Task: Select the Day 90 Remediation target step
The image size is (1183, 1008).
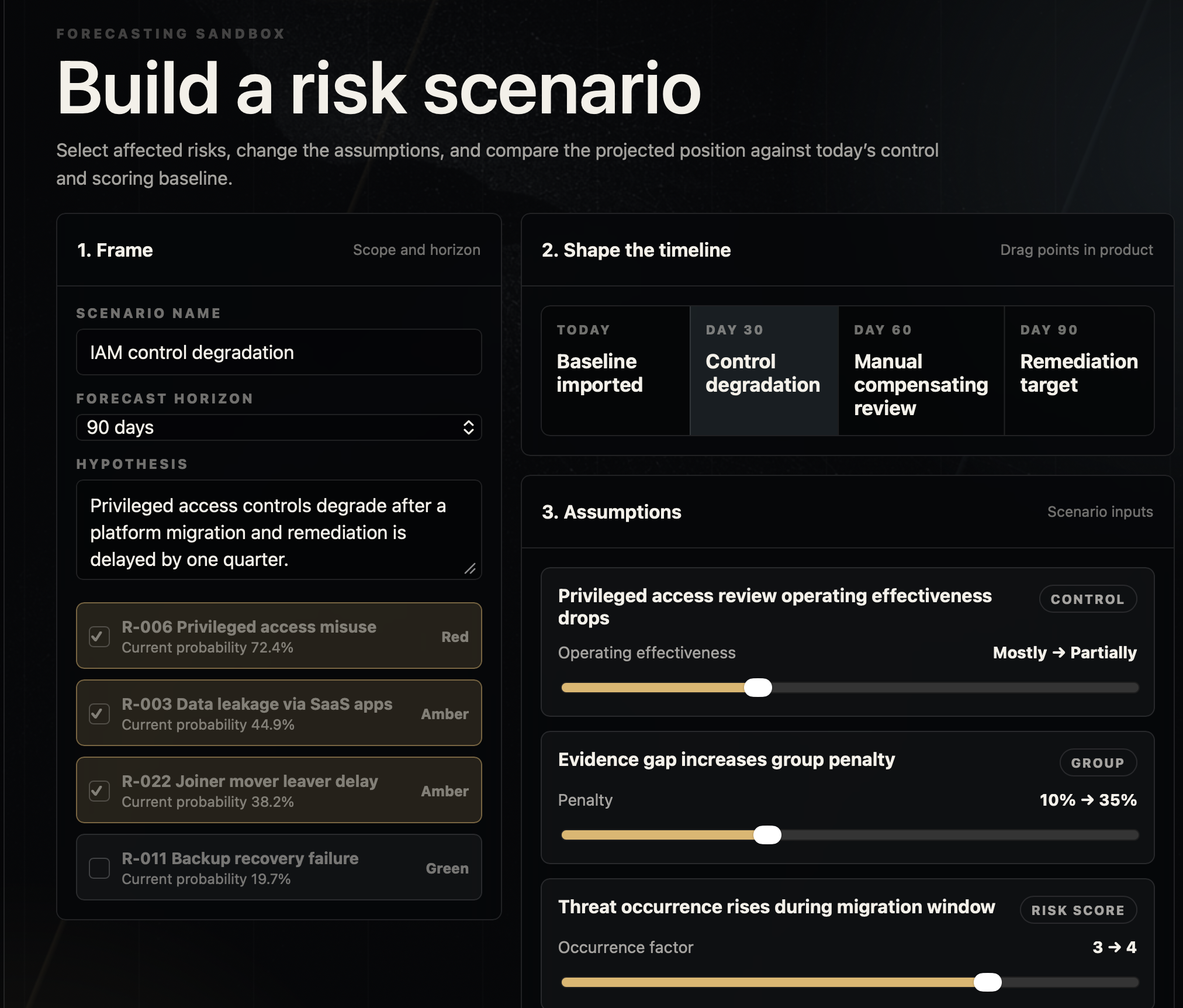Action: click(1079, 371)
